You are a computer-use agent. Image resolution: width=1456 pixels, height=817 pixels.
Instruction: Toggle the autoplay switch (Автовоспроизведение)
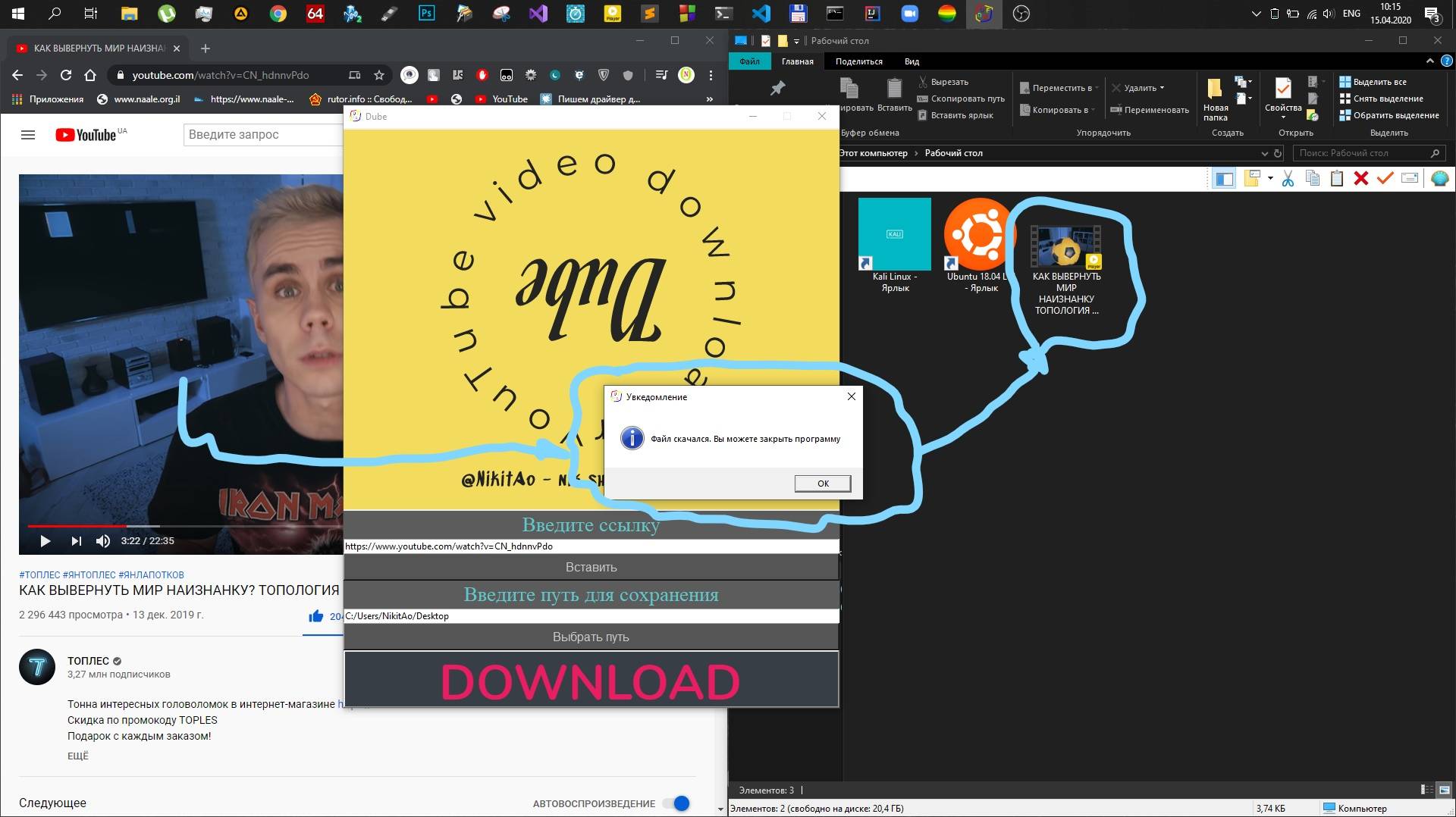pyautogui.click(x=676, y=803)
